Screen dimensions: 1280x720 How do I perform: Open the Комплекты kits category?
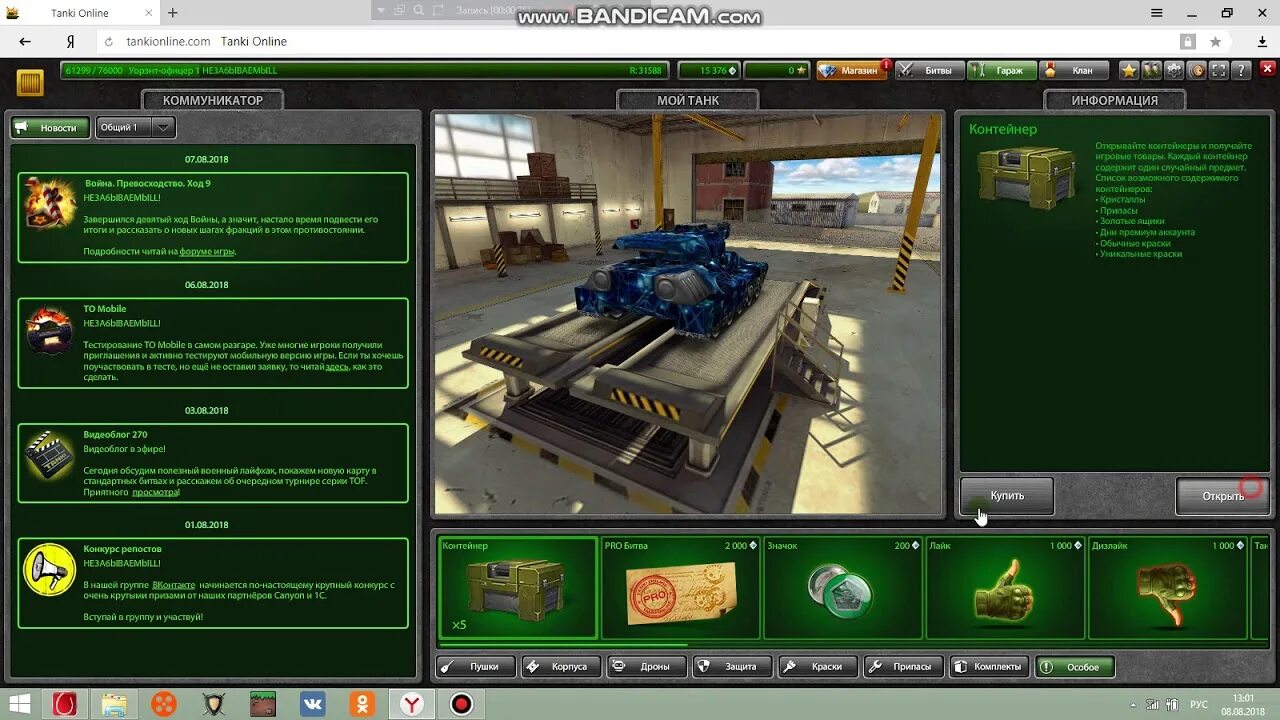[989, 666]
